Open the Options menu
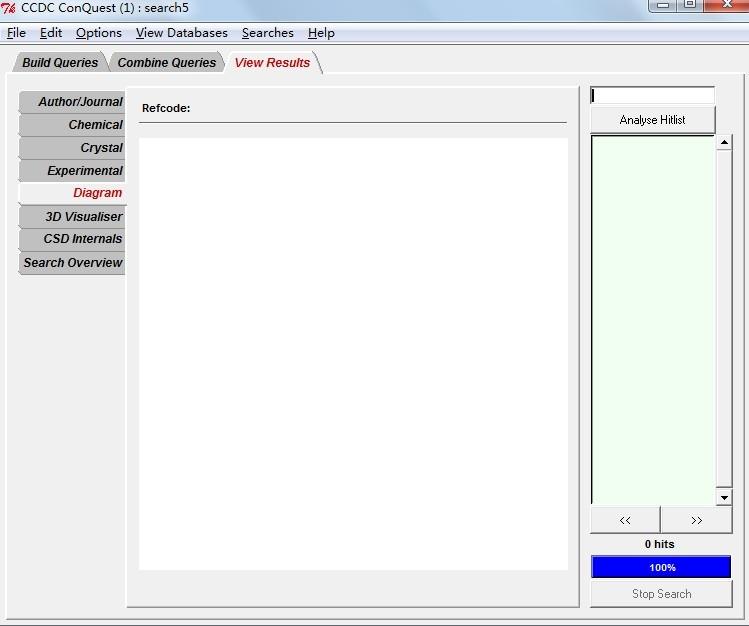Viewport: 749px width, 626px height. (x=99, y=33)
